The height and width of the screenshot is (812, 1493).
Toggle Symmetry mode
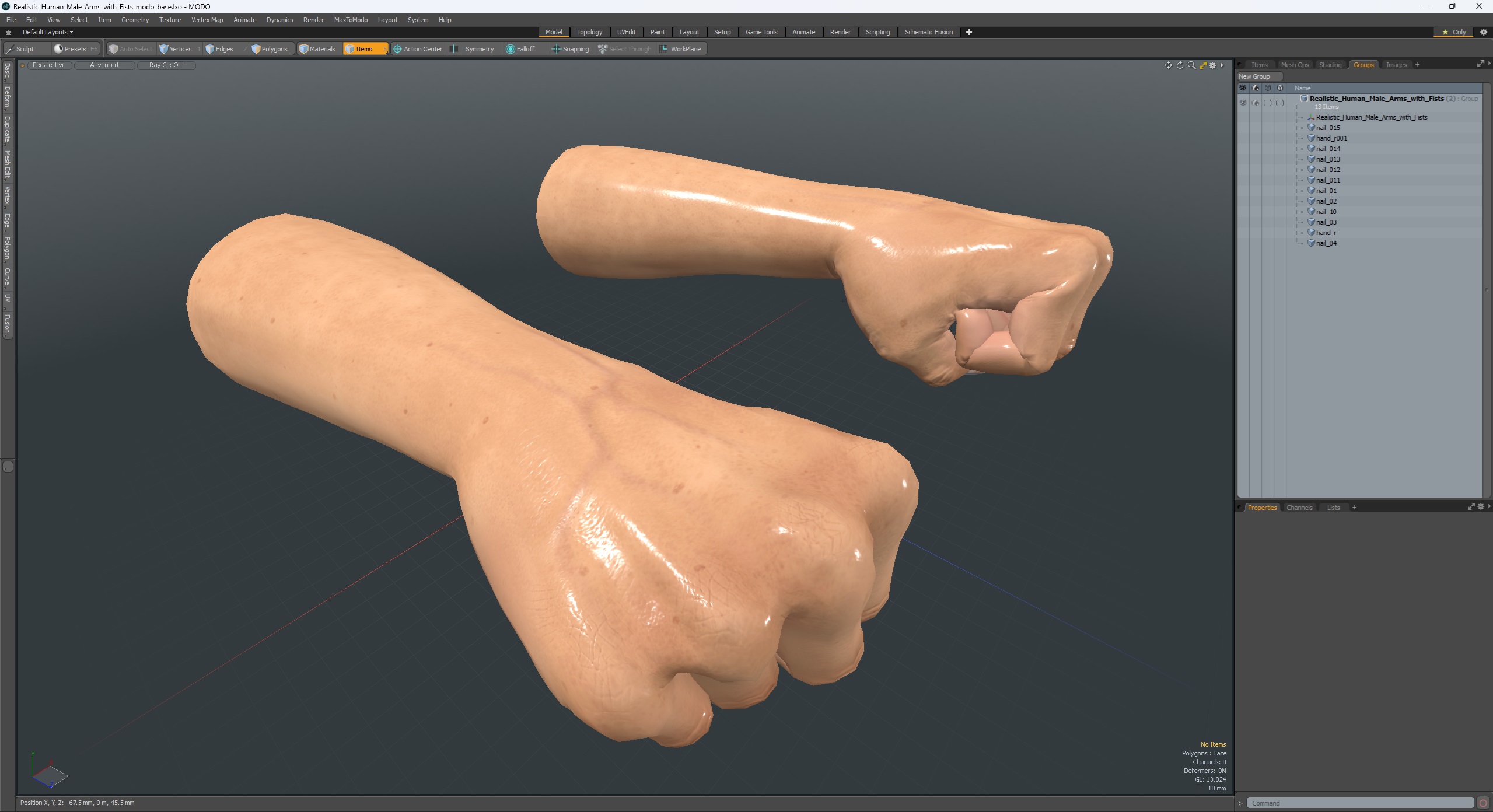coord(474,49)
